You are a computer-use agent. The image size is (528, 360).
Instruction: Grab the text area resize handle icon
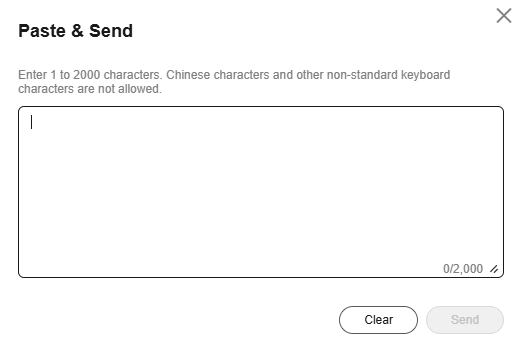point(494,269)
